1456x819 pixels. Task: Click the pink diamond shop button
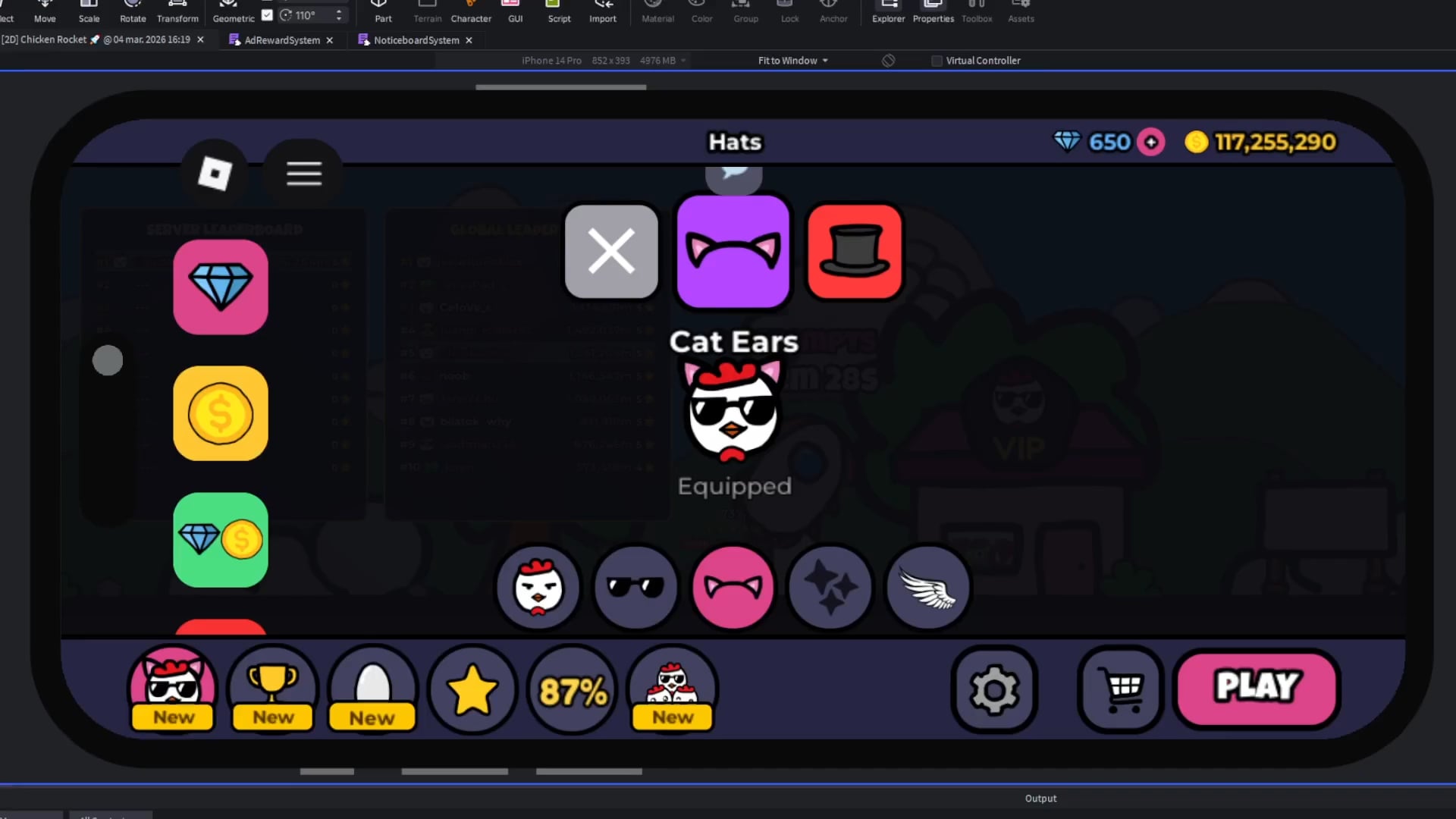coord(221,287)
